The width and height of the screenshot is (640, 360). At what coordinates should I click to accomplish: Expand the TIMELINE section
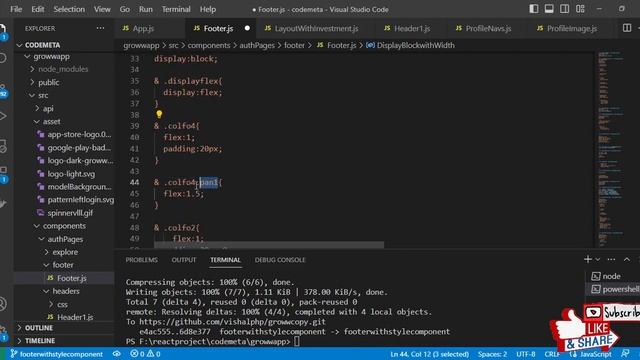pos(64,340)
